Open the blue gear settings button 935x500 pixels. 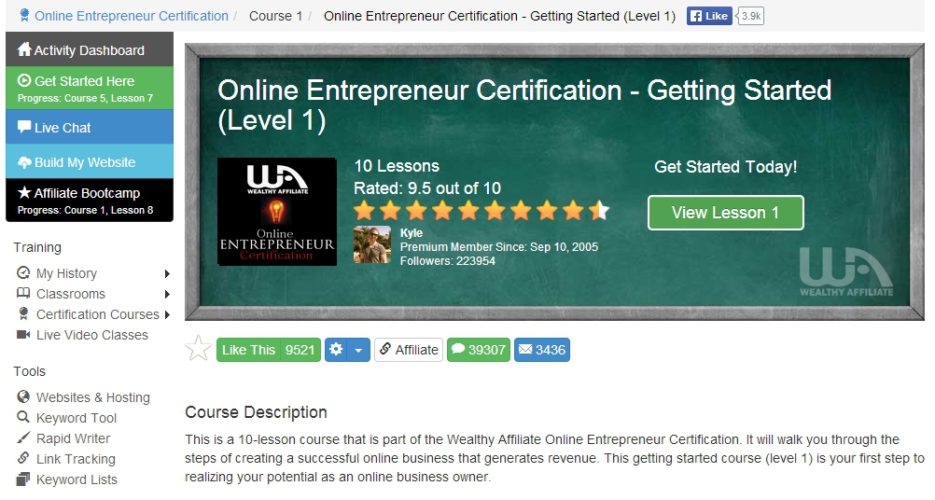pos(336,350)
